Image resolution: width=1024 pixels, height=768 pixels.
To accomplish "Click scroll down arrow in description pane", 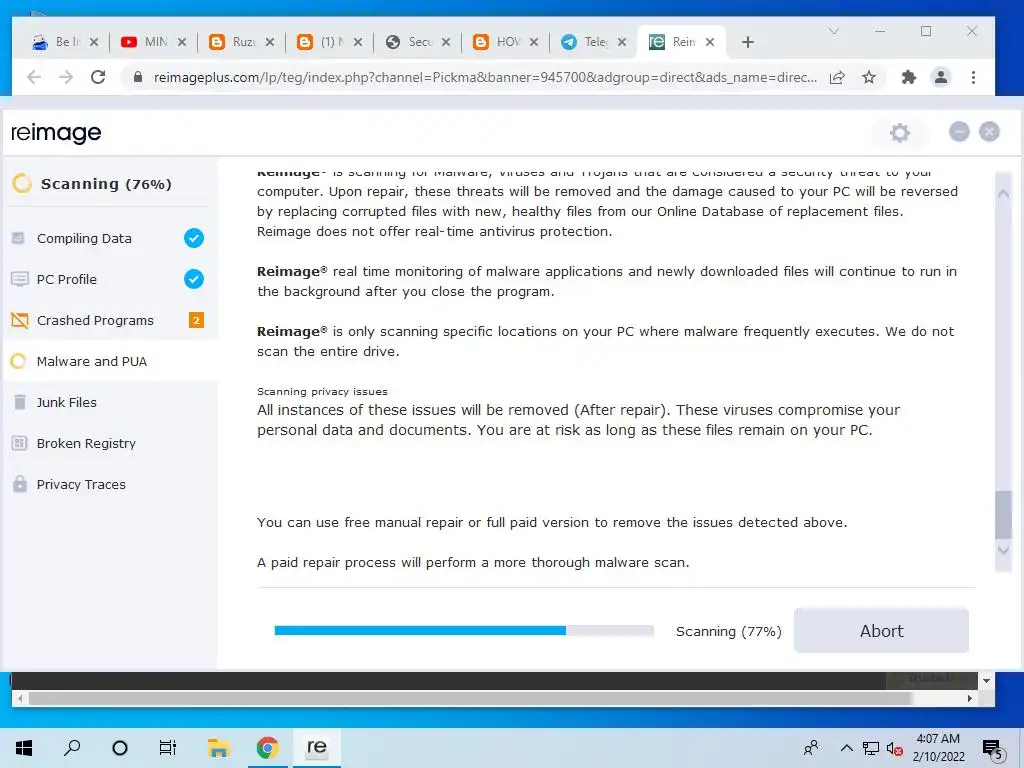I will click(1003, 551).
